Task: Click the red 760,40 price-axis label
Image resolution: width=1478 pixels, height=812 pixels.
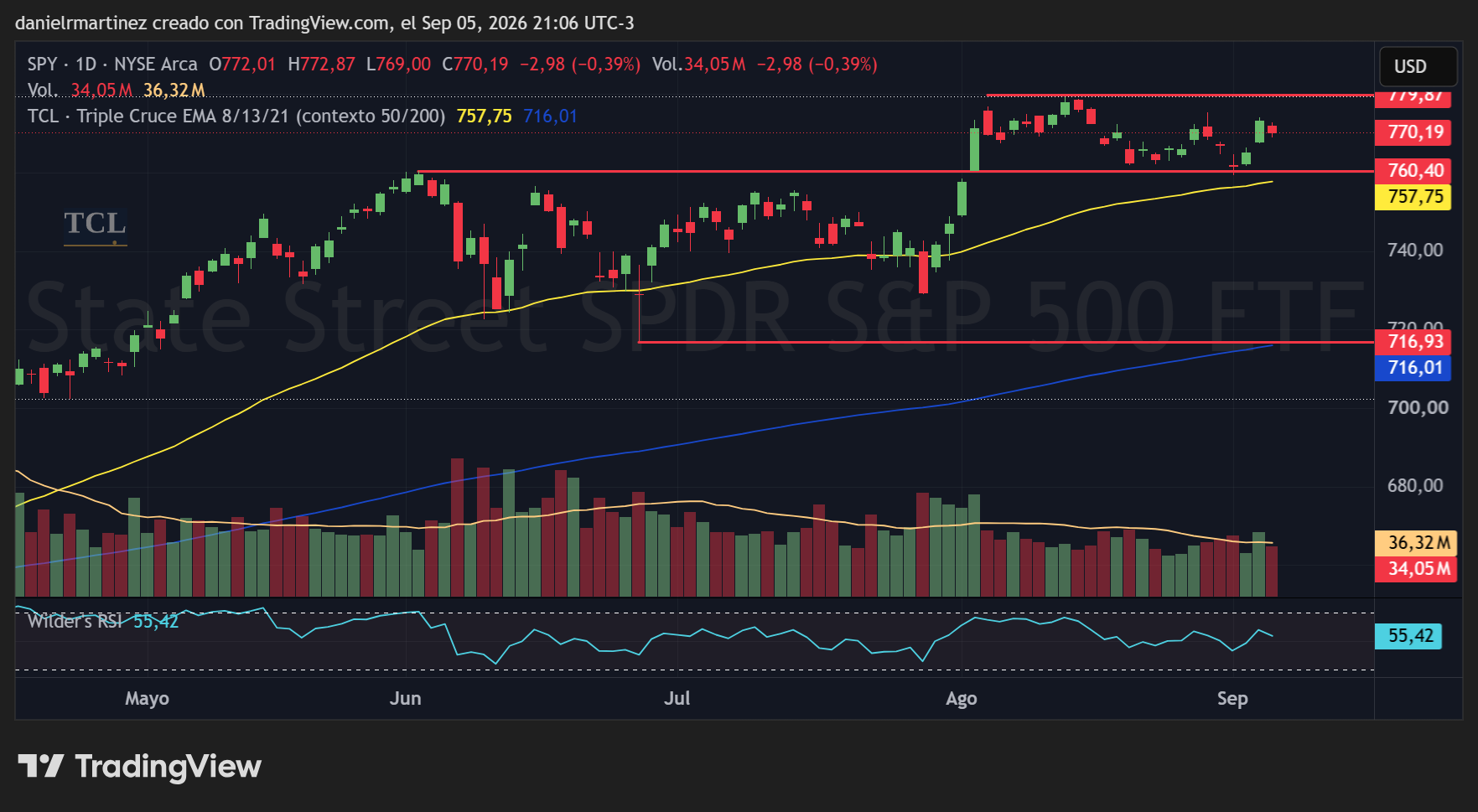Action: point(1413,171)
